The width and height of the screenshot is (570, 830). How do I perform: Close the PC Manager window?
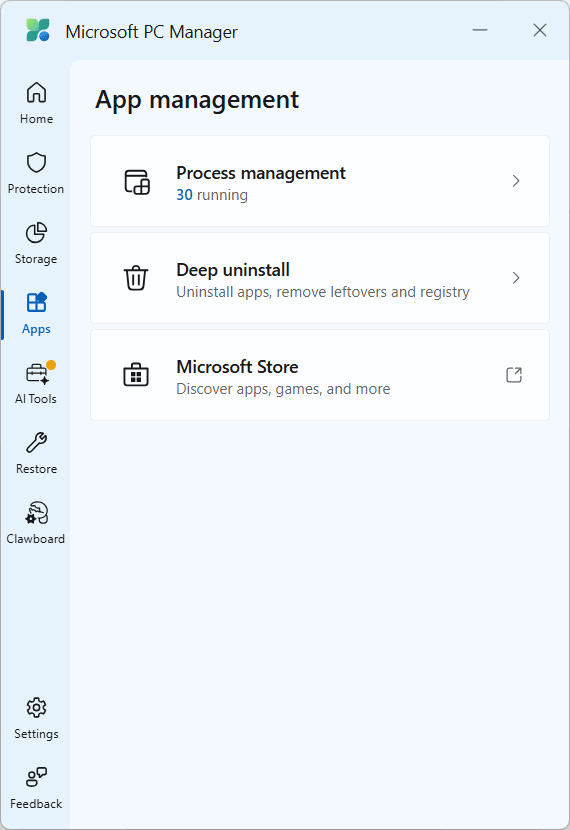coord(540,30)
